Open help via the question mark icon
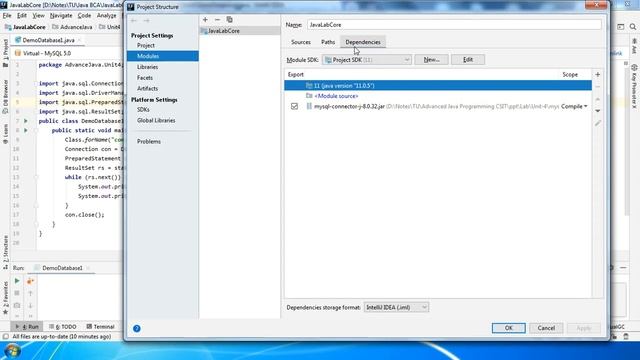 pyautogui.click(x=137, y=328)
